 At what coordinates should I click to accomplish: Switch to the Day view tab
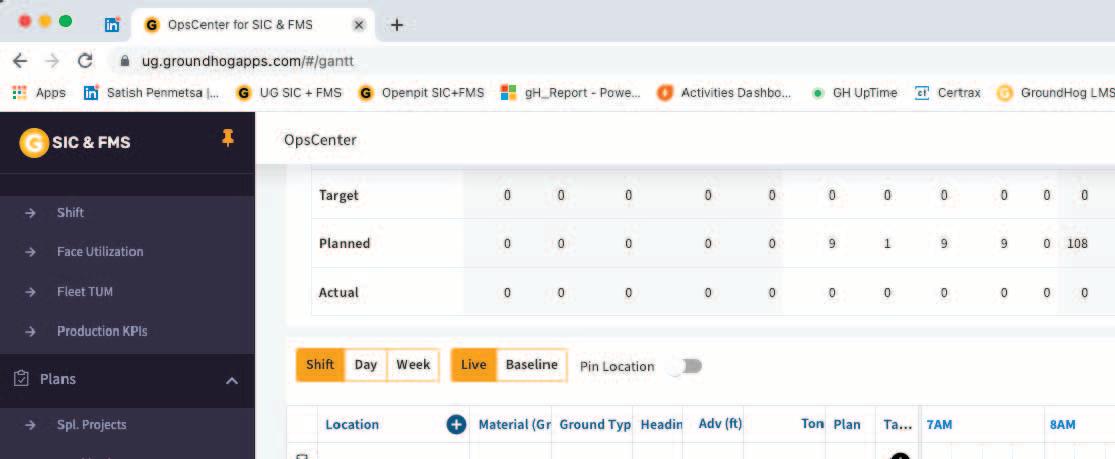tap(366, 364)
